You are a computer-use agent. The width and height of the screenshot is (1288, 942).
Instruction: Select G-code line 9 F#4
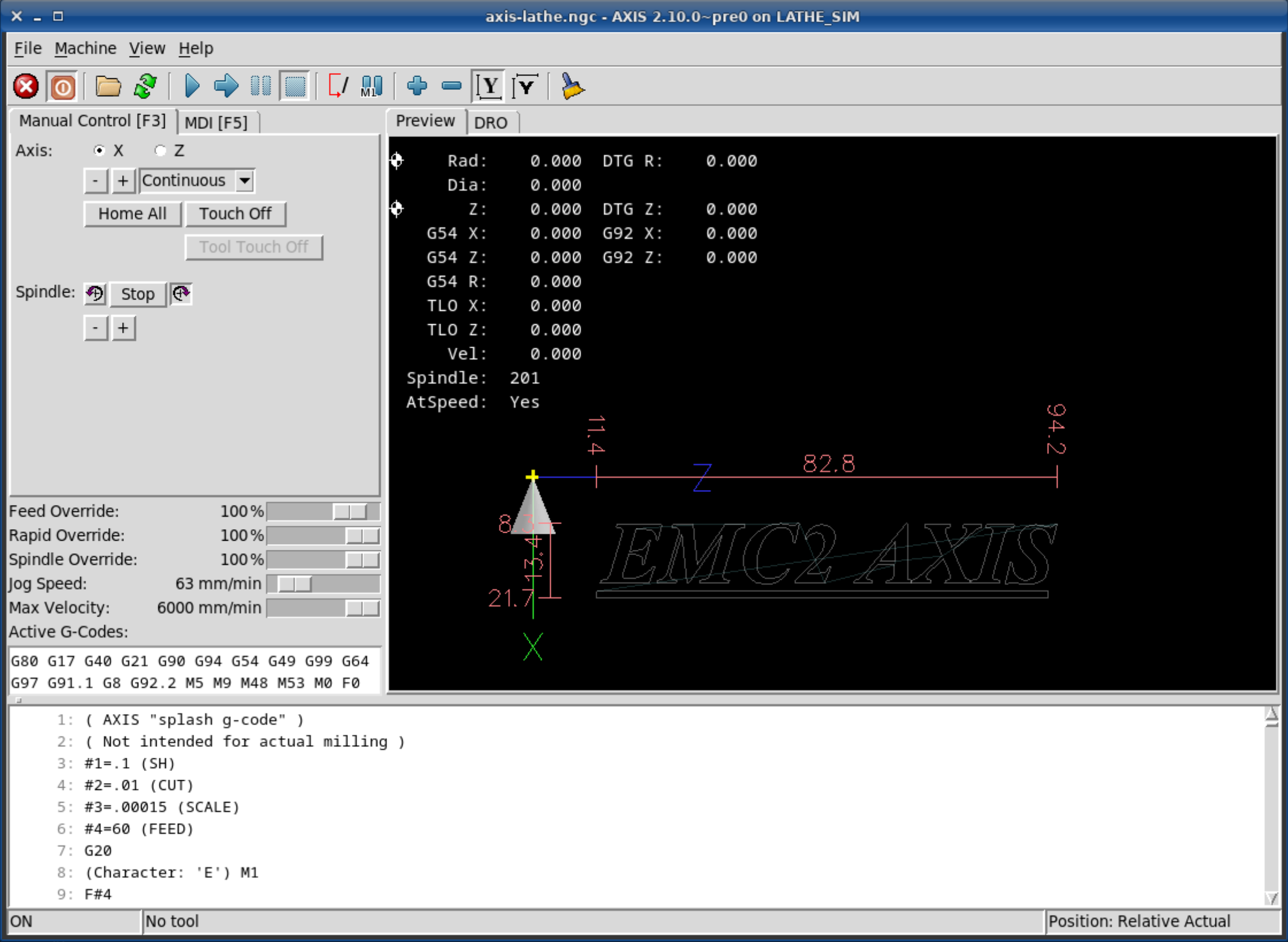coord(98,894)
